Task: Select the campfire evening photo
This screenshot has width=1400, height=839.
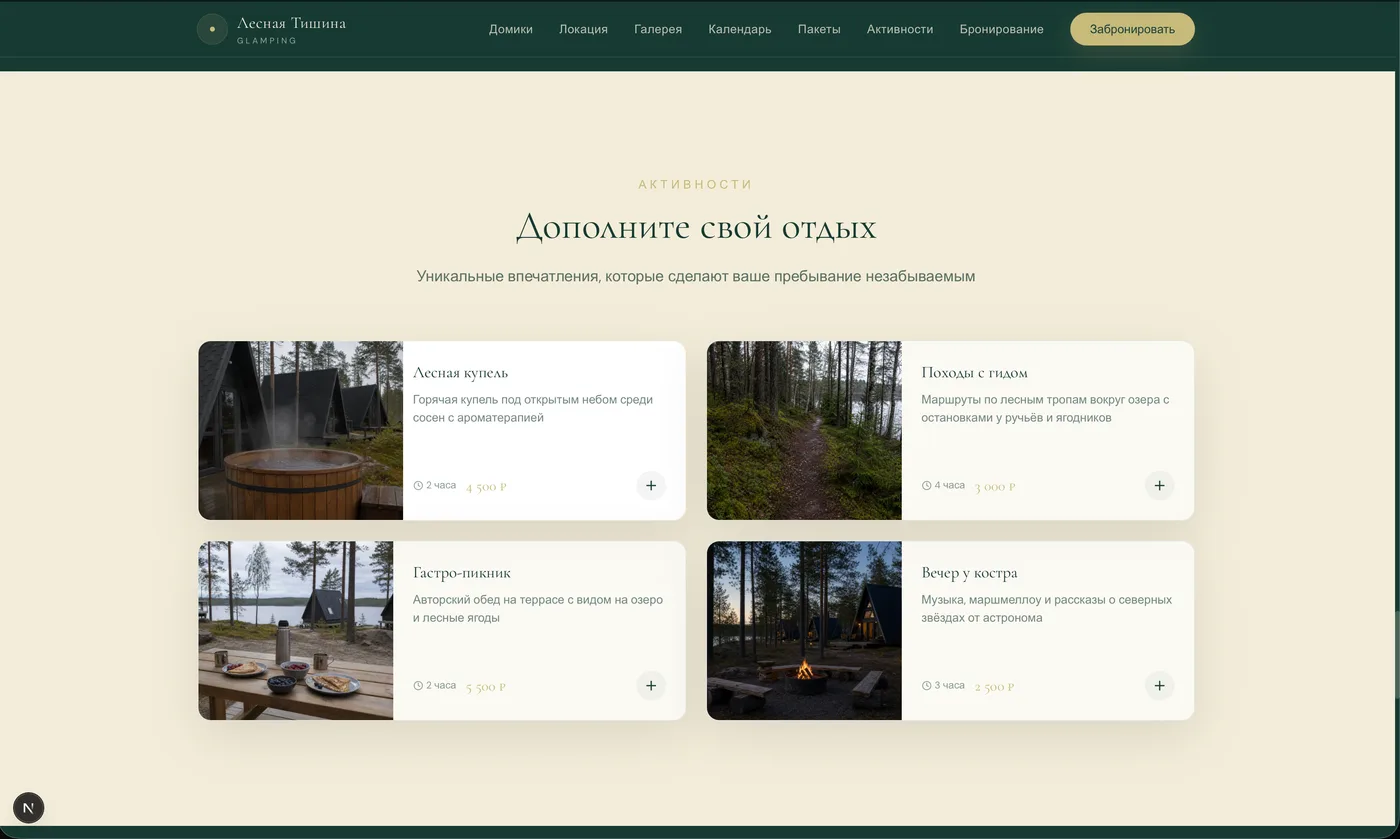Action: click(804, 631)
